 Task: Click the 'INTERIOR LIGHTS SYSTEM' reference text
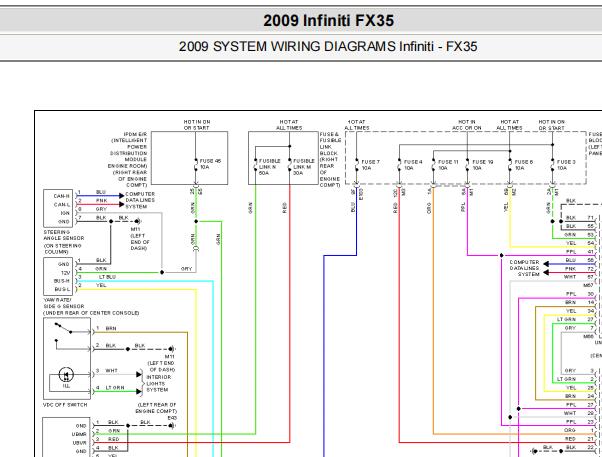[158, 383]
